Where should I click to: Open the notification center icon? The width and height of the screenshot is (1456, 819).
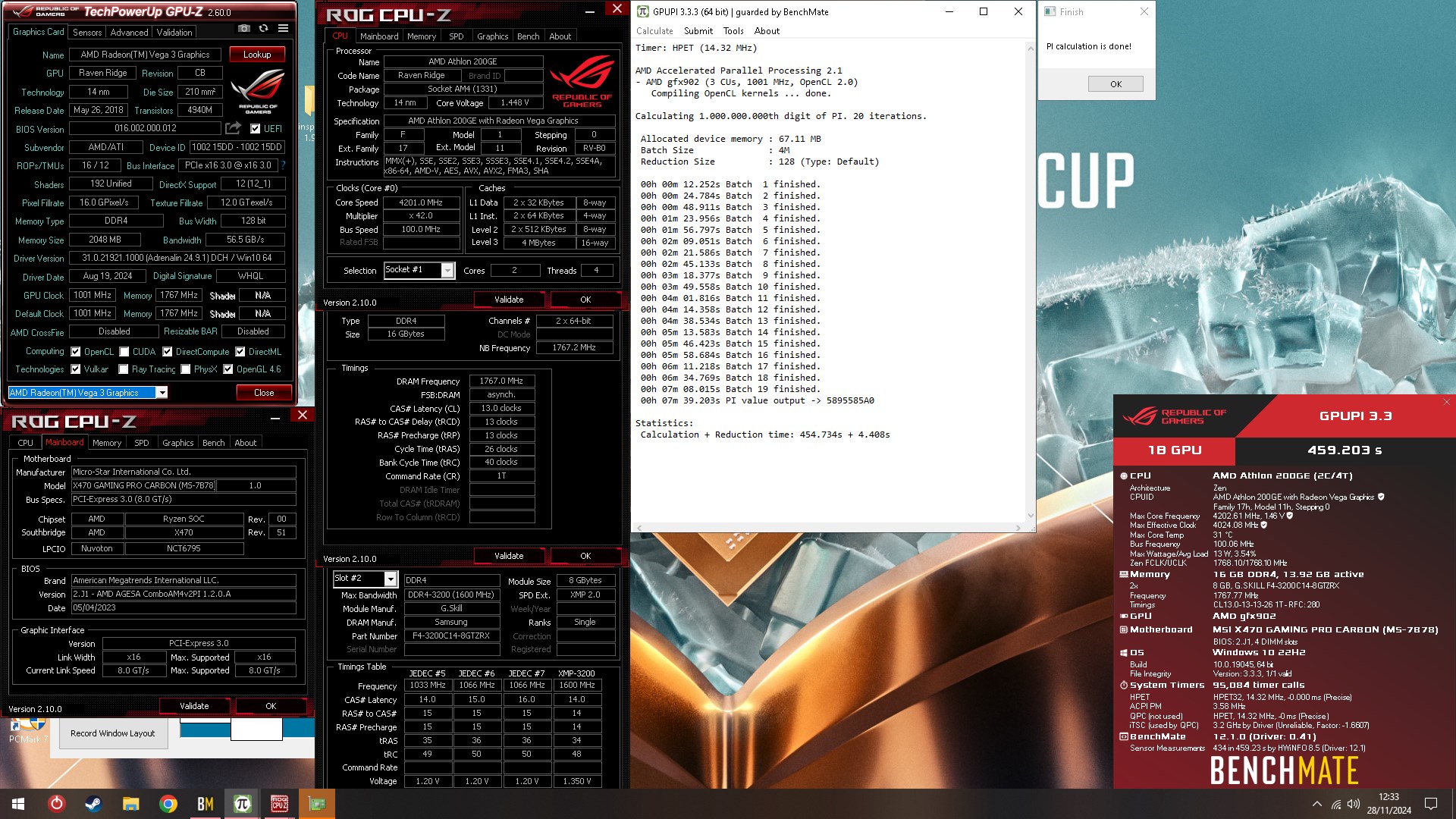pyautogui.click(x=1431, y=804)
